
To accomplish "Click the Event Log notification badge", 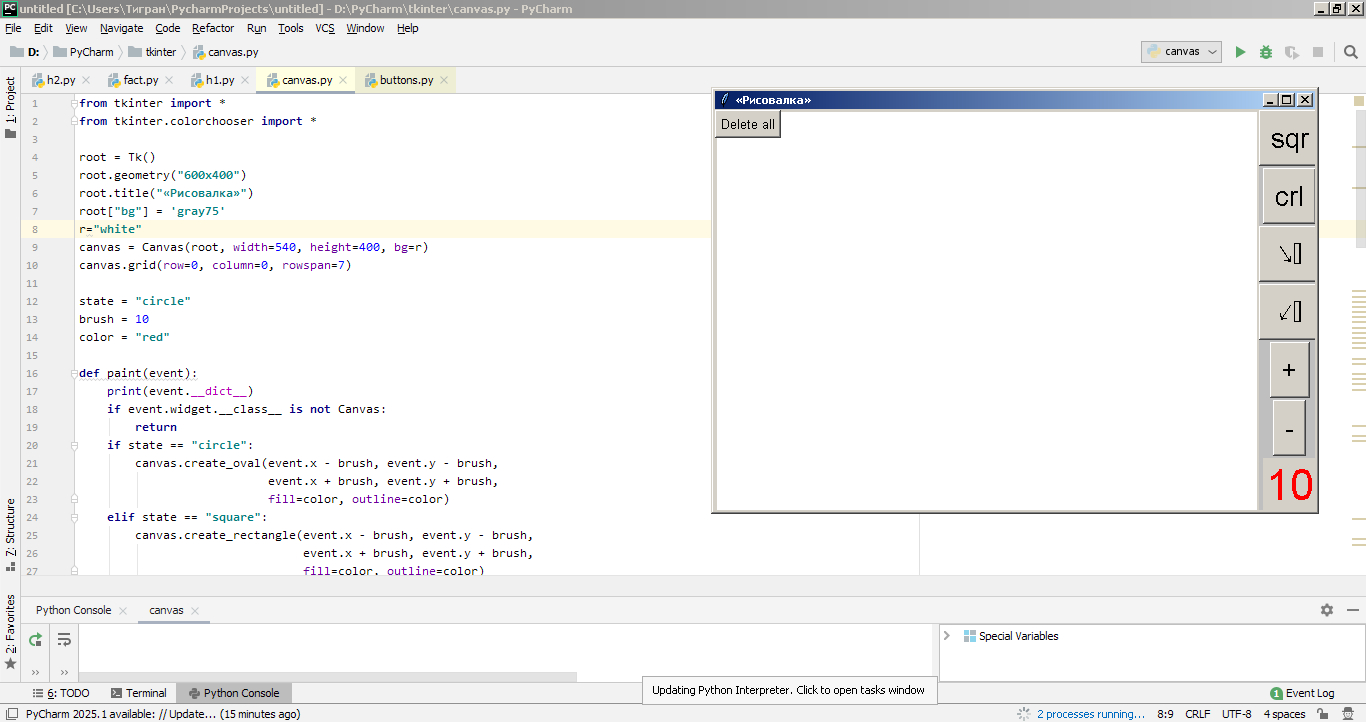I will click(x=1276, y=693).
